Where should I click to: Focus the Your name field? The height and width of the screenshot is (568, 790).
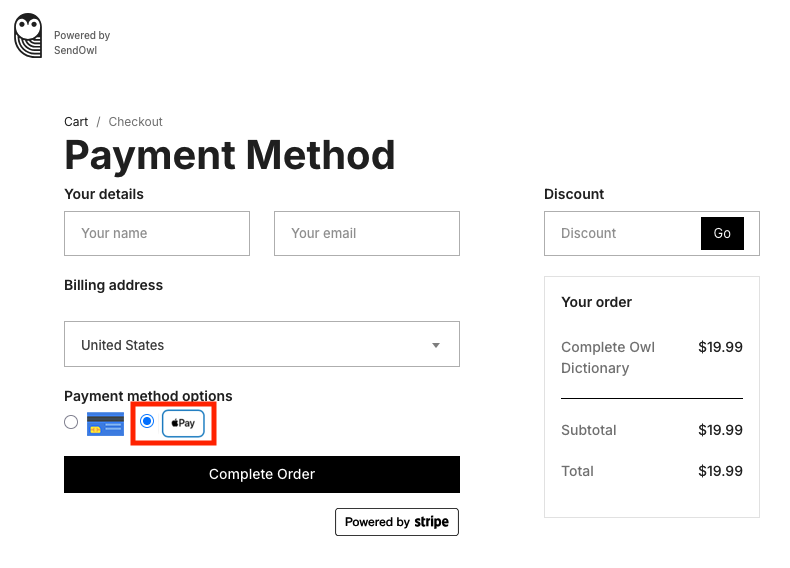pos(157,233)
